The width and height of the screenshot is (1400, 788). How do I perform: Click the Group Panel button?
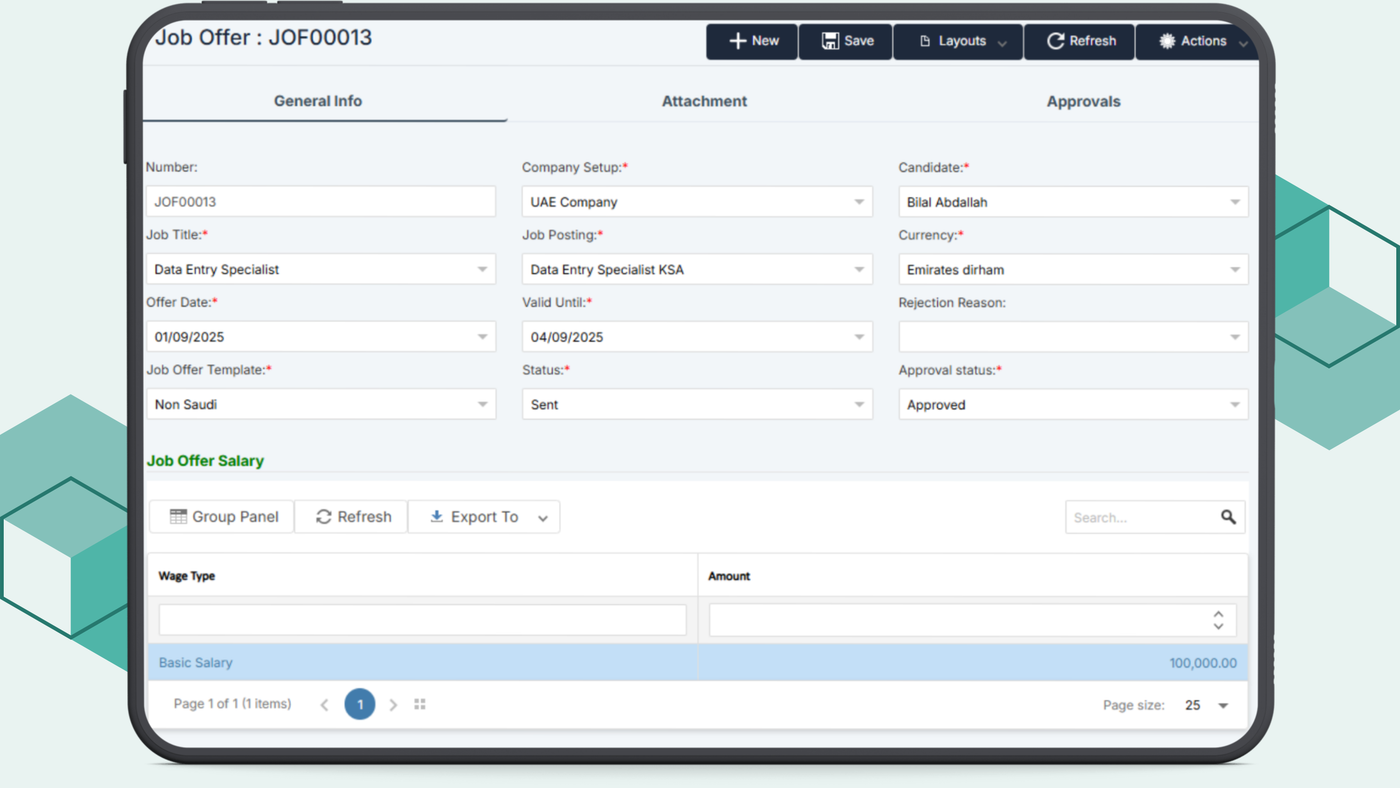pyautogui.click(x=221, y=517)
